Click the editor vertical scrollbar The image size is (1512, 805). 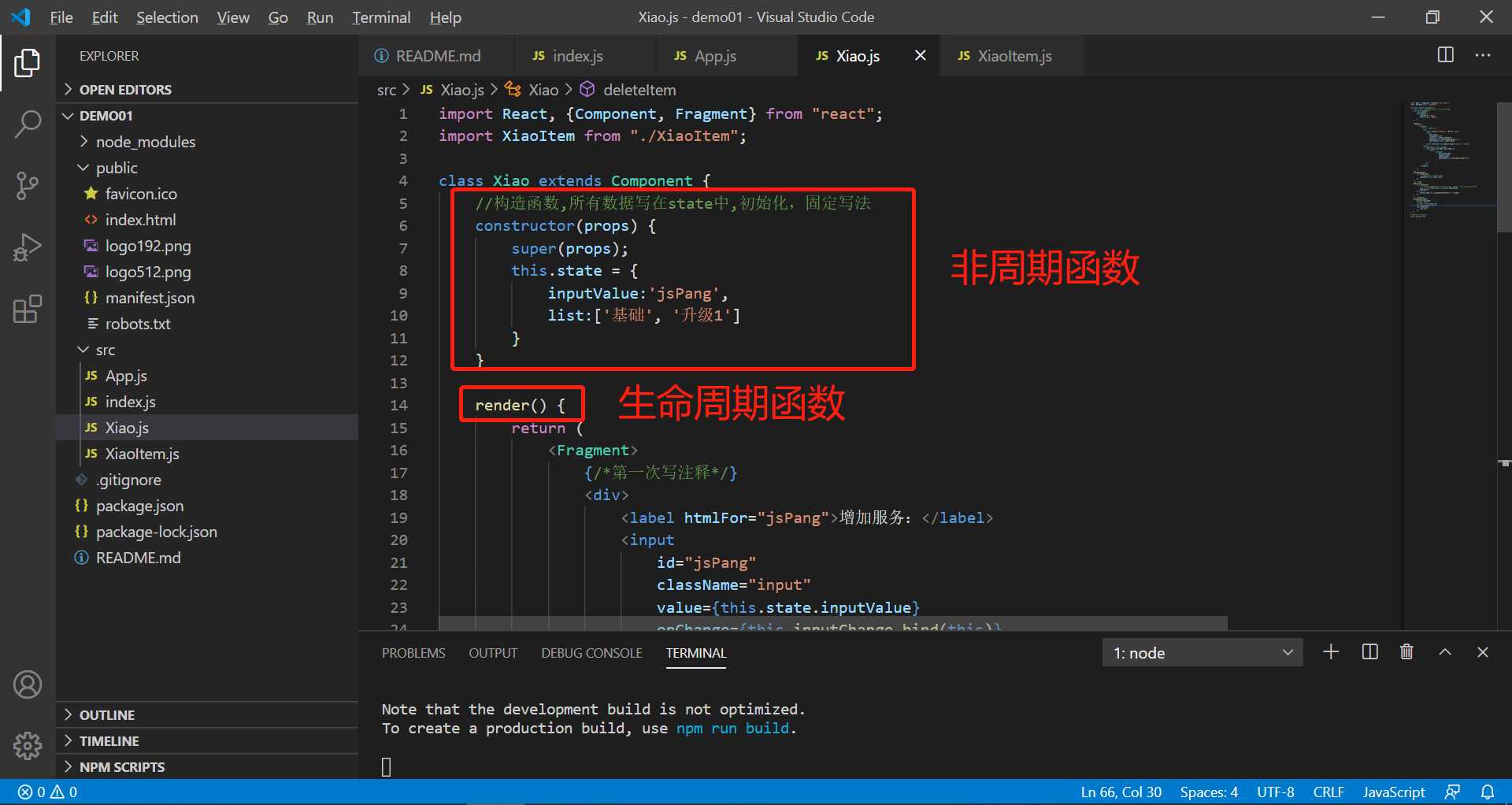[x=1504, y=167]
